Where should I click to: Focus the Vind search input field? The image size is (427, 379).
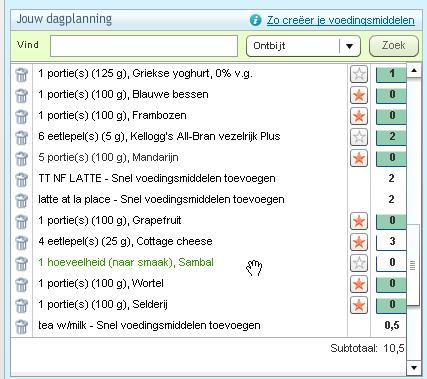tap(144, 46)
